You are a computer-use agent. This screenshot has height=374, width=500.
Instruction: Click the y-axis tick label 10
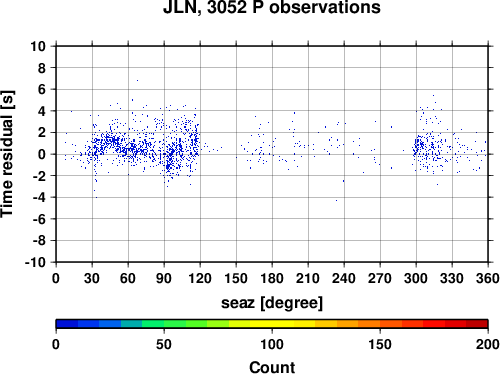point(38,46)
